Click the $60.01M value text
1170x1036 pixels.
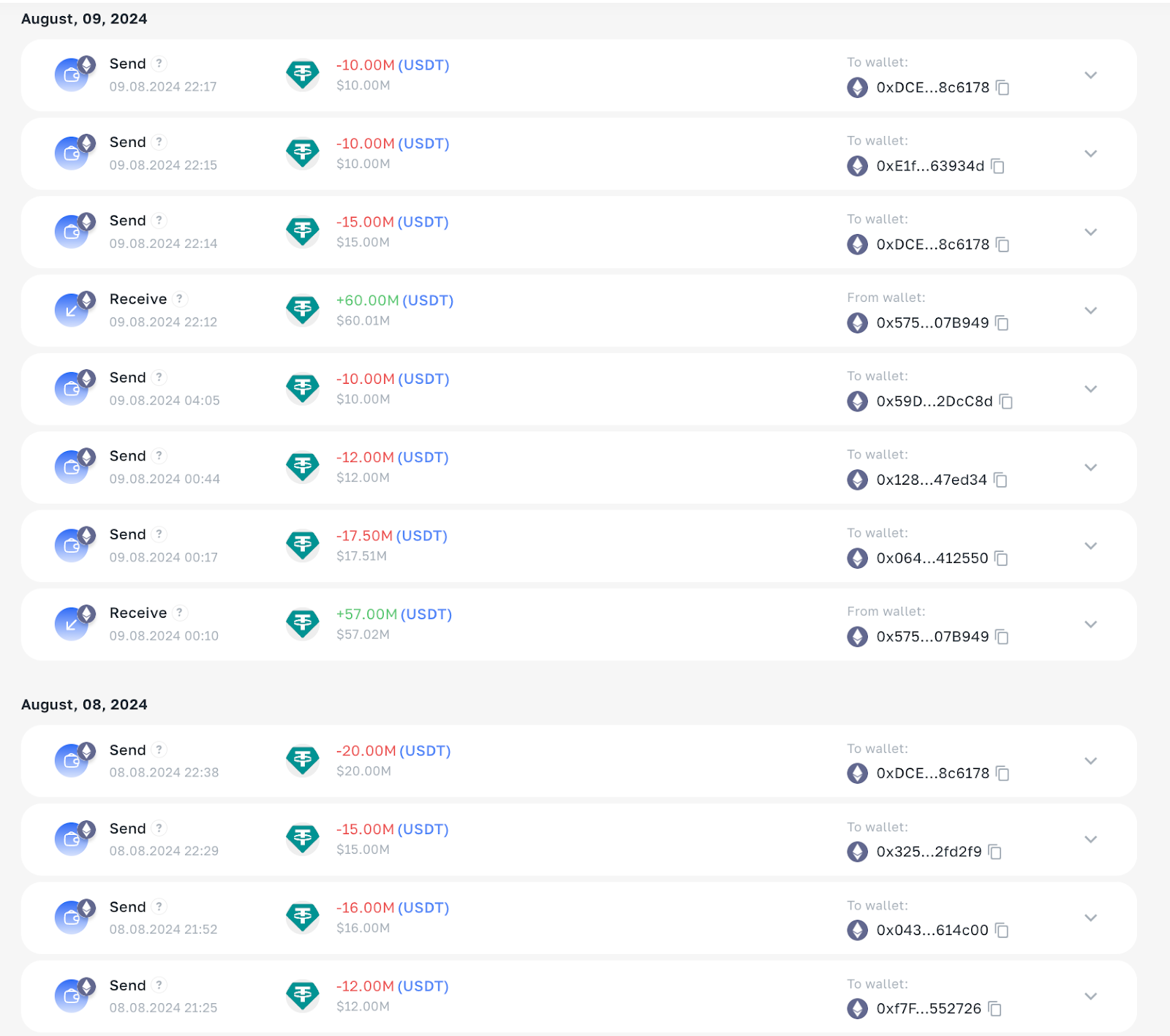tap(363, 321)
